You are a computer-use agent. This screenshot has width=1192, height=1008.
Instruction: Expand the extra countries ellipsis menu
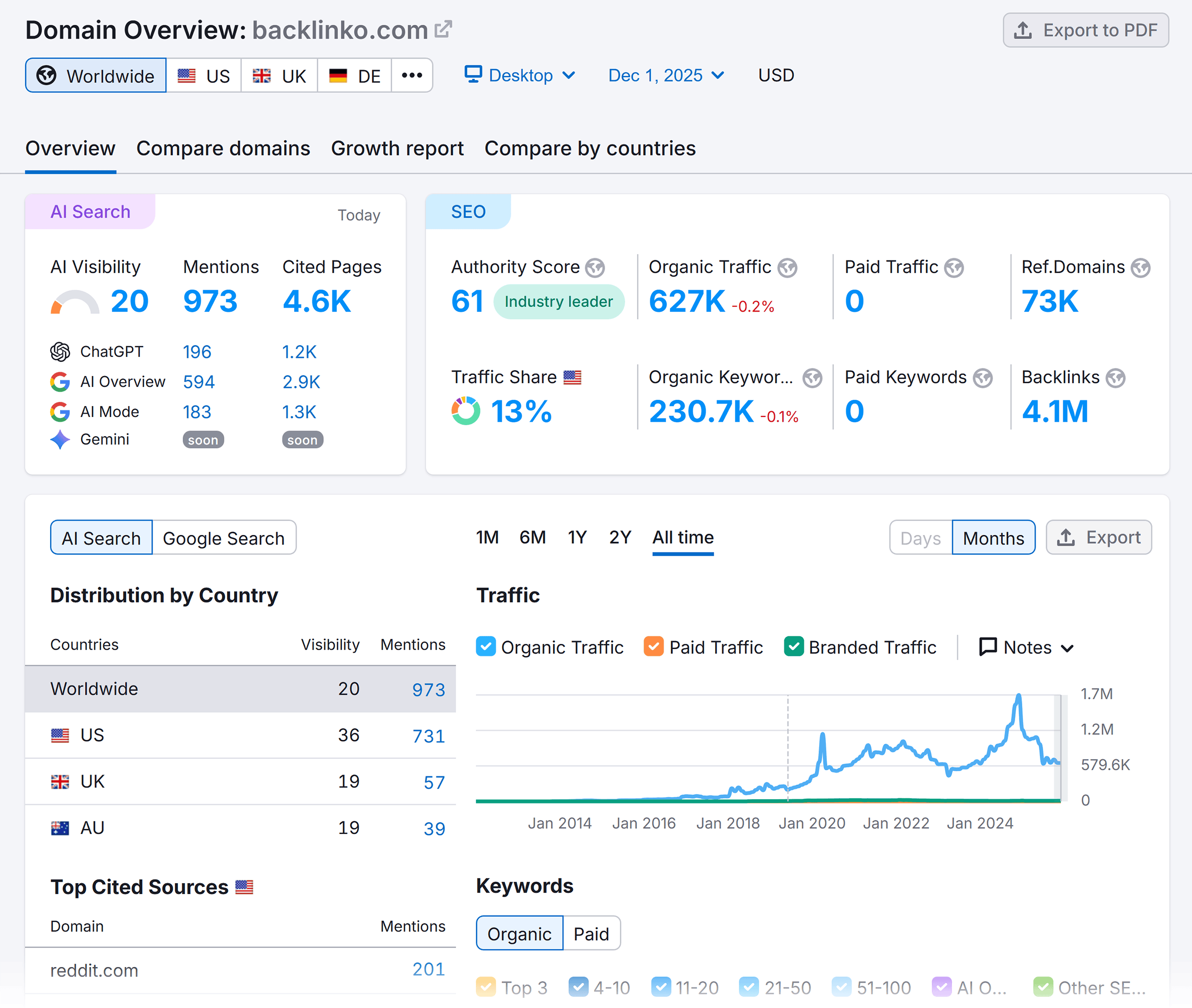(x=412, y=75)
